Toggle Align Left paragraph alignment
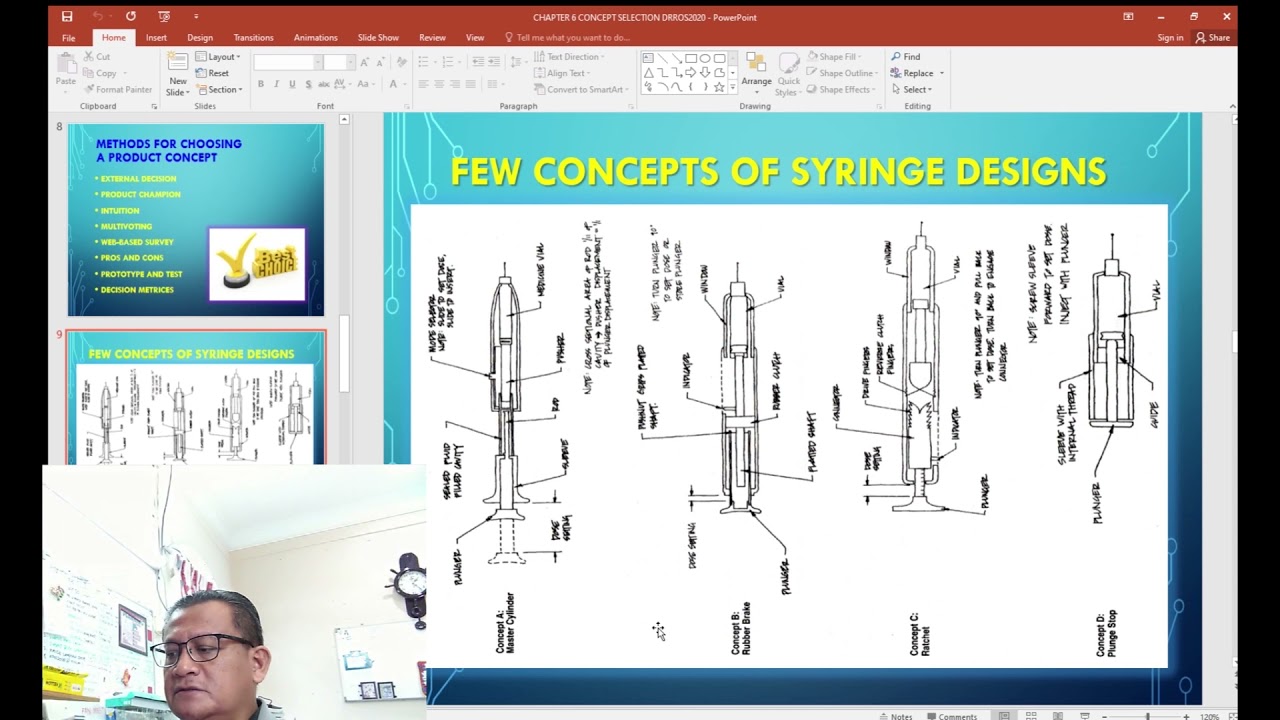The image size is (1280, 720). coord(424,84)
